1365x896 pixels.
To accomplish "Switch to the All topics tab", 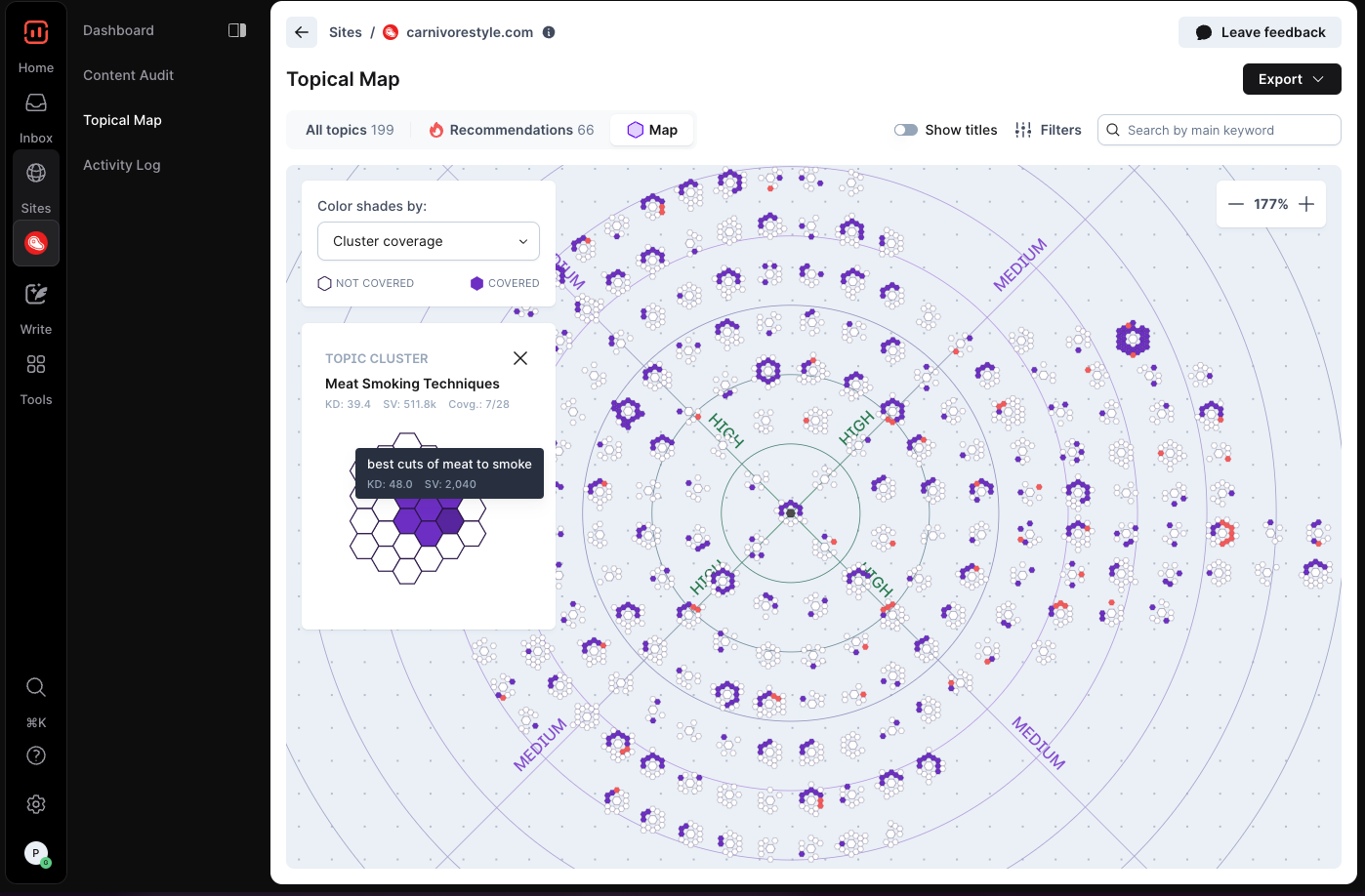I will [350, 130].
